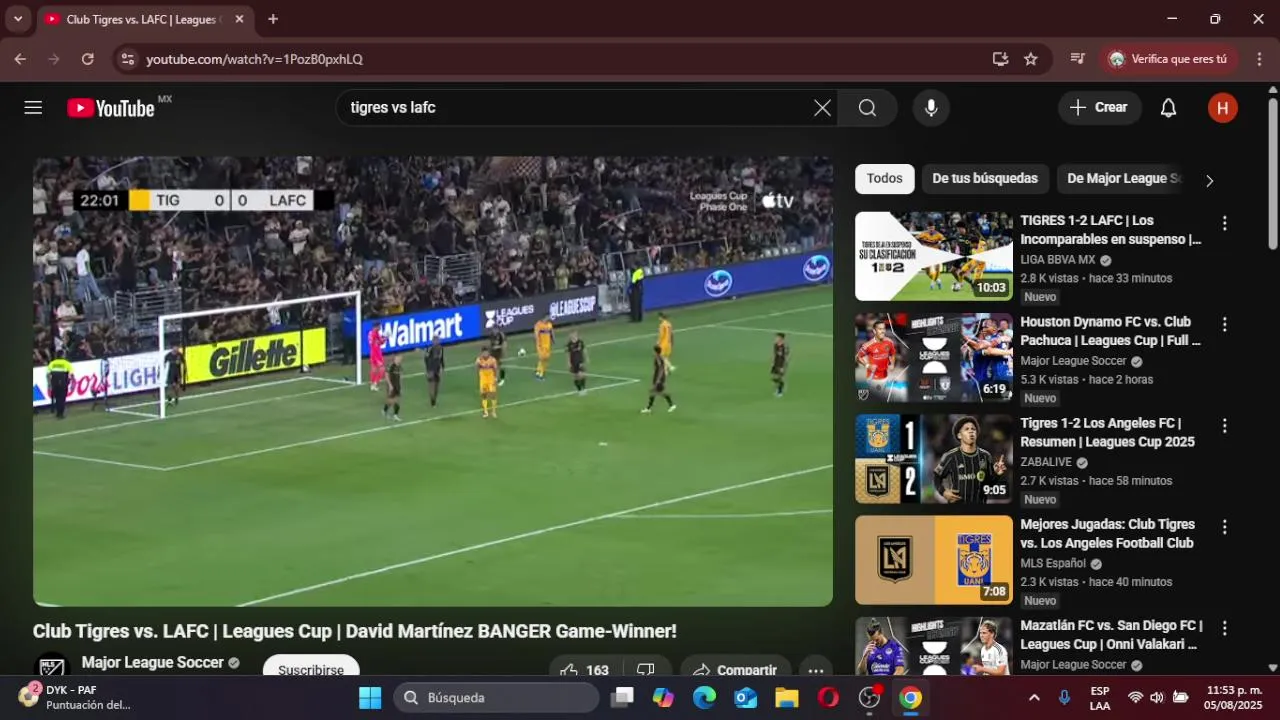Open options for Tigres 1-2 Los Angeles Resumen
The image size is (1280, 720).
coord(1224,426)
